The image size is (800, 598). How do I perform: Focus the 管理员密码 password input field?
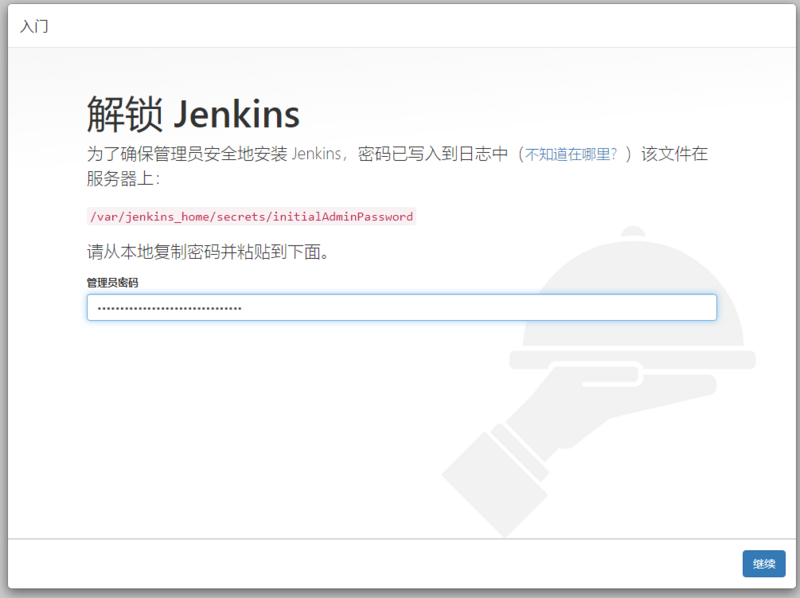[x=400, y=307]
